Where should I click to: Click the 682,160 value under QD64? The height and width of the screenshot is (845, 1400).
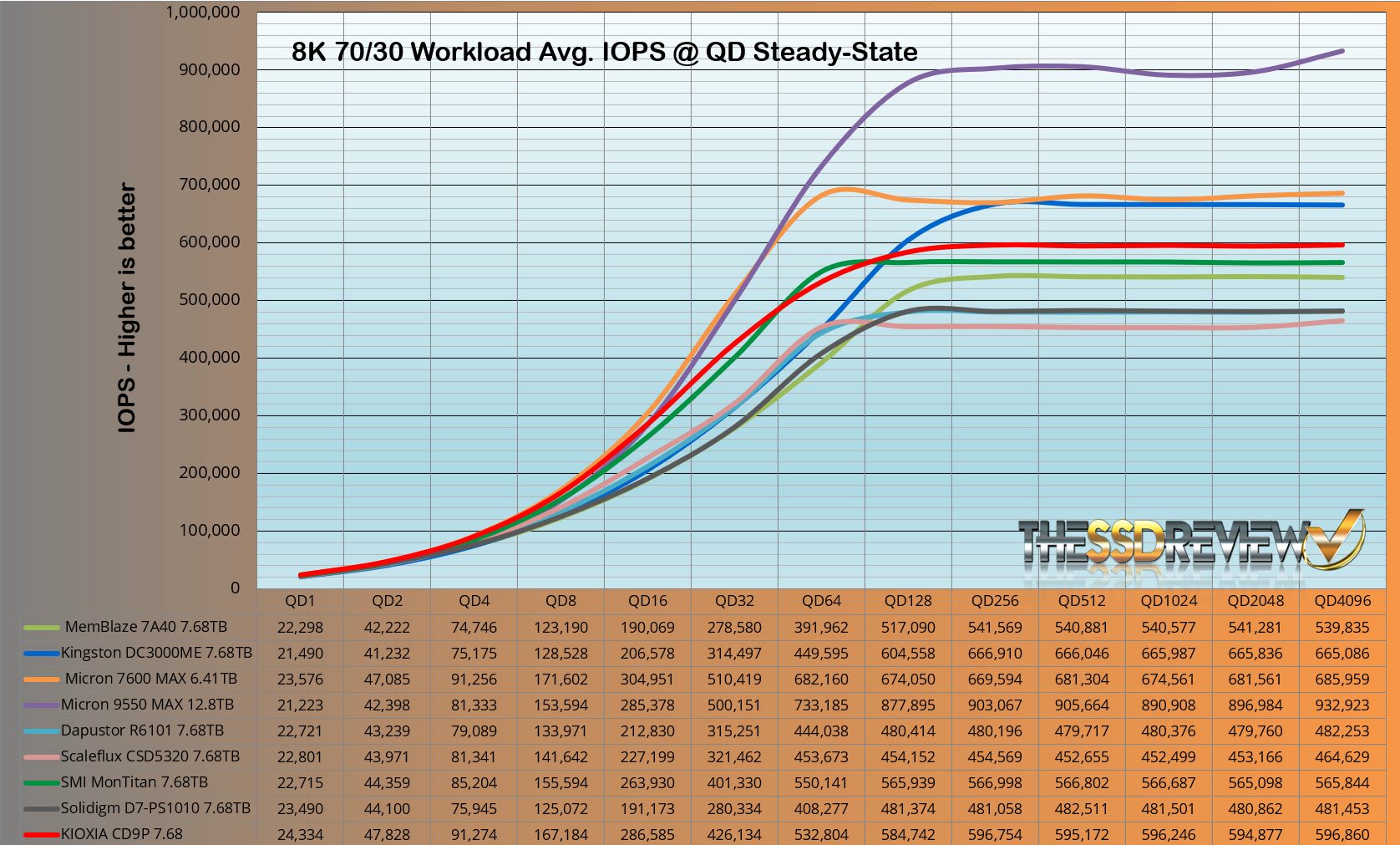[821, 679]
